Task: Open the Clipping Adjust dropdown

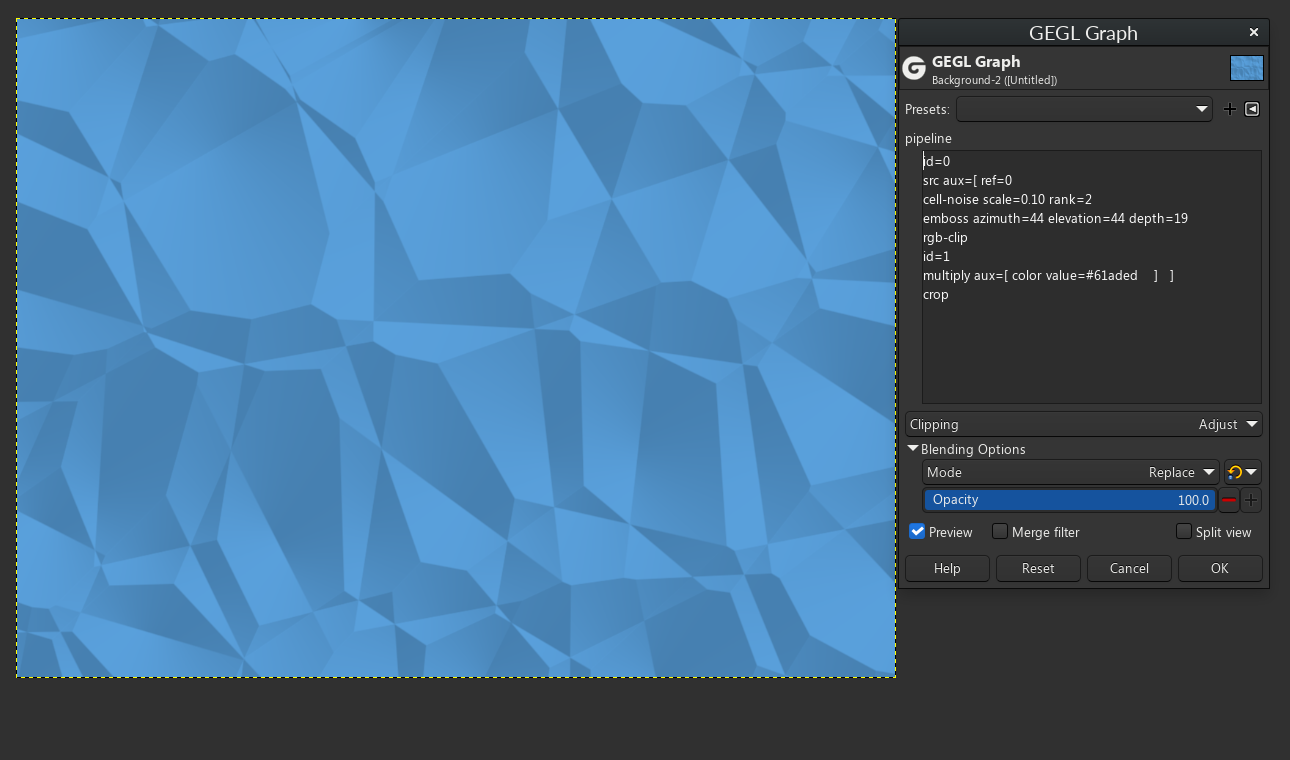Action: click(1084, 424)
